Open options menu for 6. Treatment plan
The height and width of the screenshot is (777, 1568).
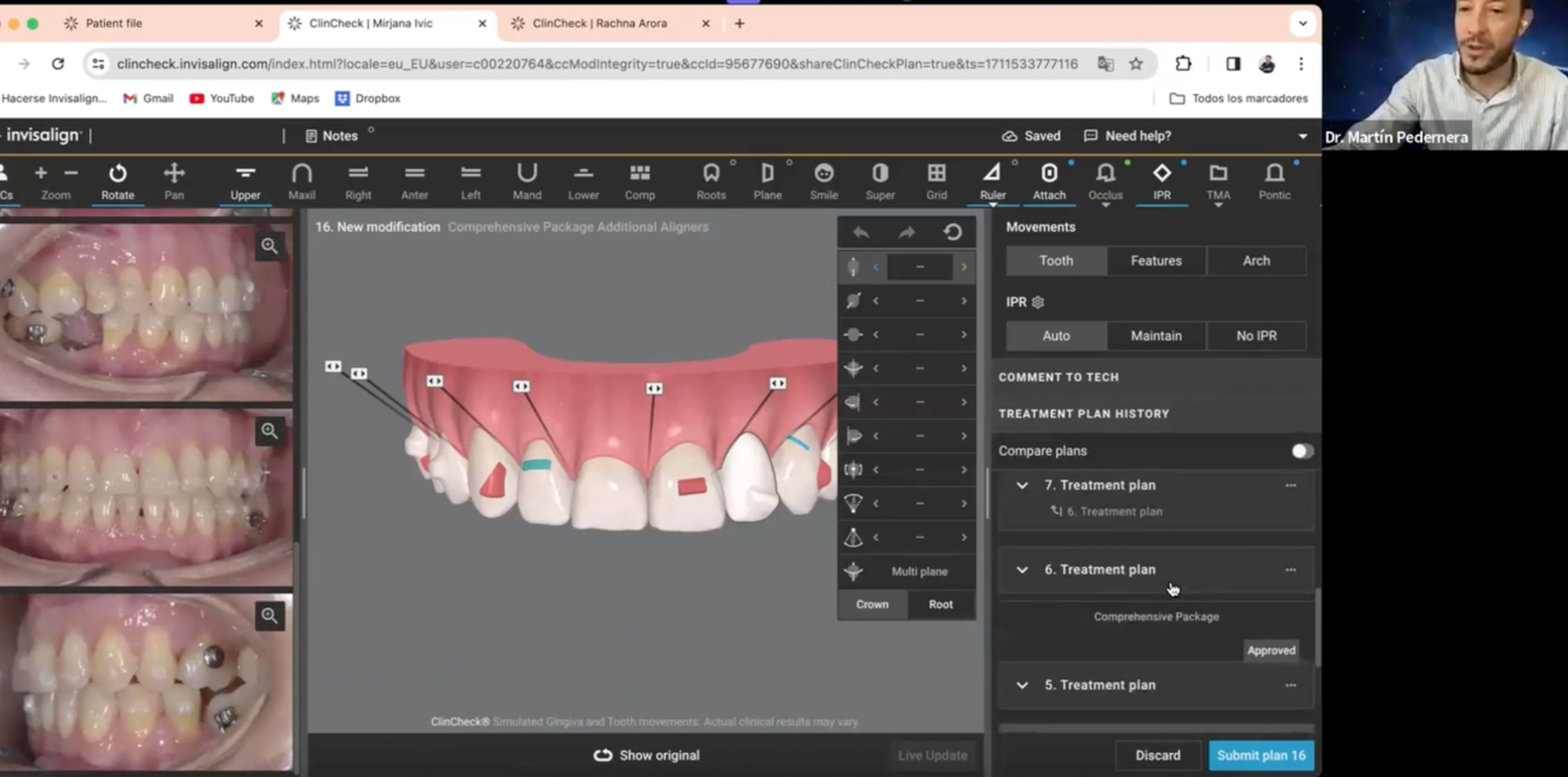1290,569
